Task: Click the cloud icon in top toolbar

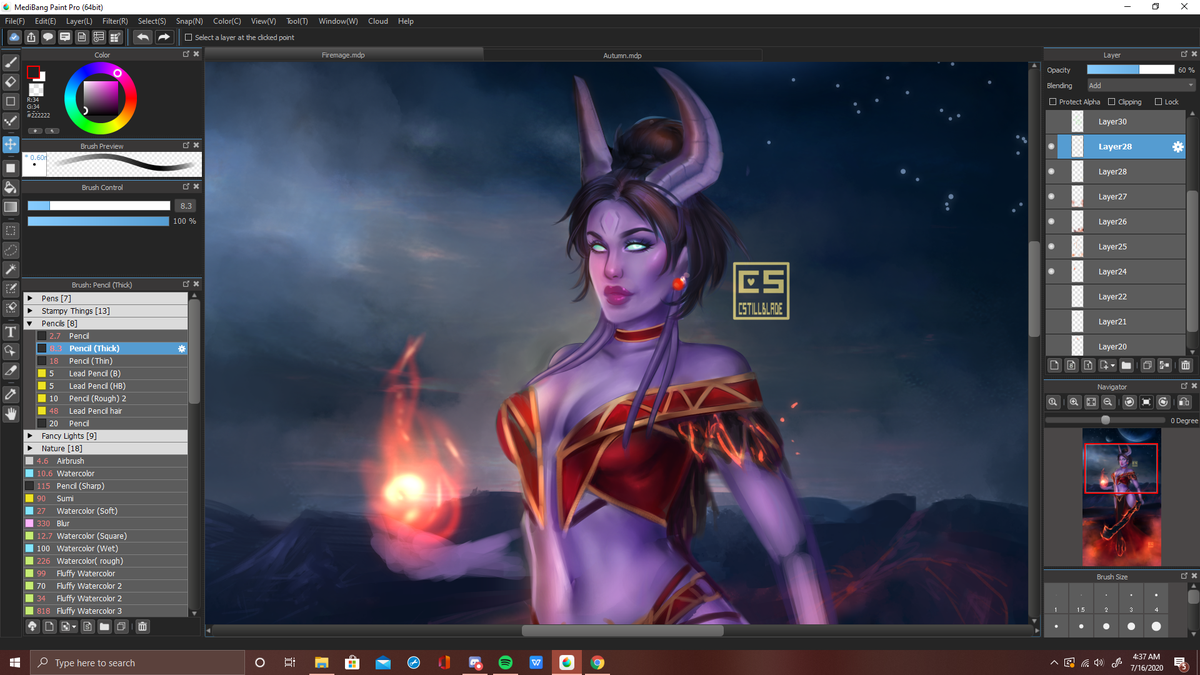Action: (14, 37)
